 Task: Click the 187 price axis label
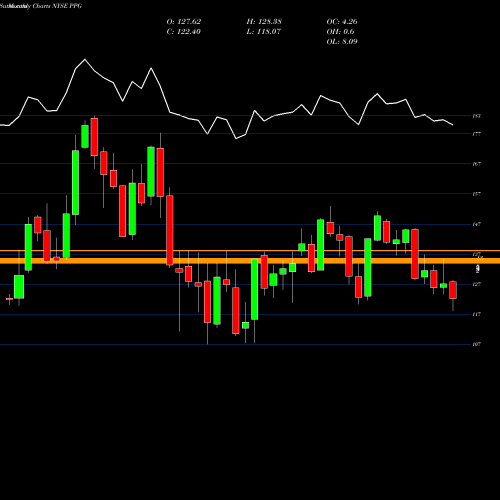click(x=477, y=116)
